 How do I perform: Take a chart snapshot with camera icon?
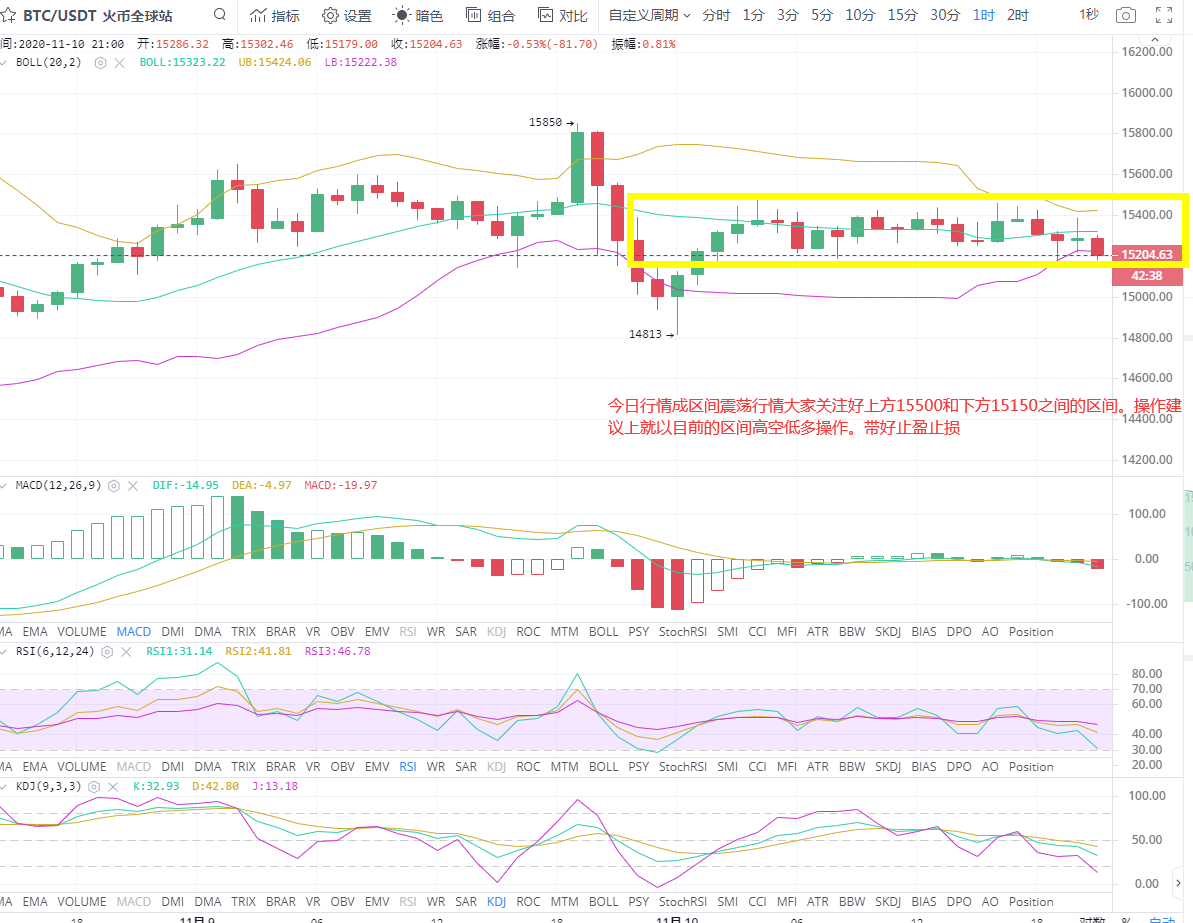(1126, 16)
